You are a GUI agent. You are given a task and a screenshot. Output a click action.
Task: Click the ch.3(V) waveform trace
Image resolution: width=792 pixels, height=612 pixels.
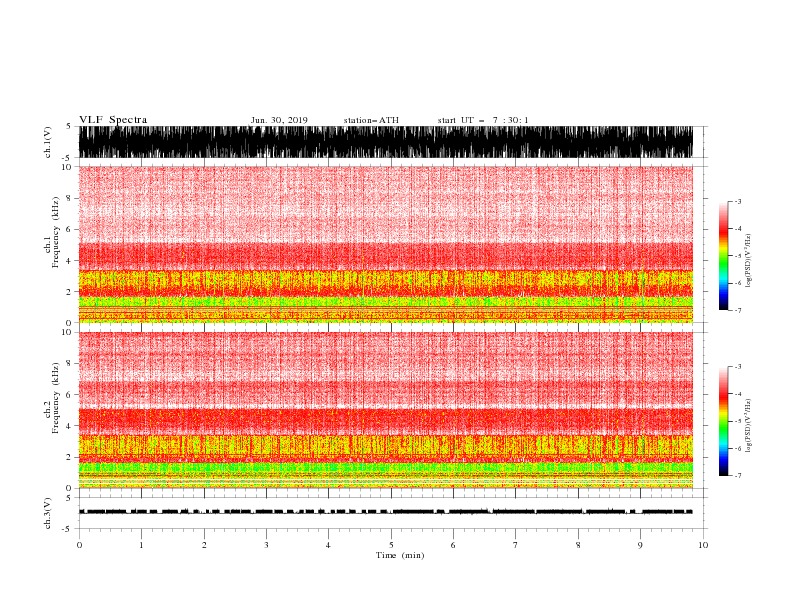[385, 512]
